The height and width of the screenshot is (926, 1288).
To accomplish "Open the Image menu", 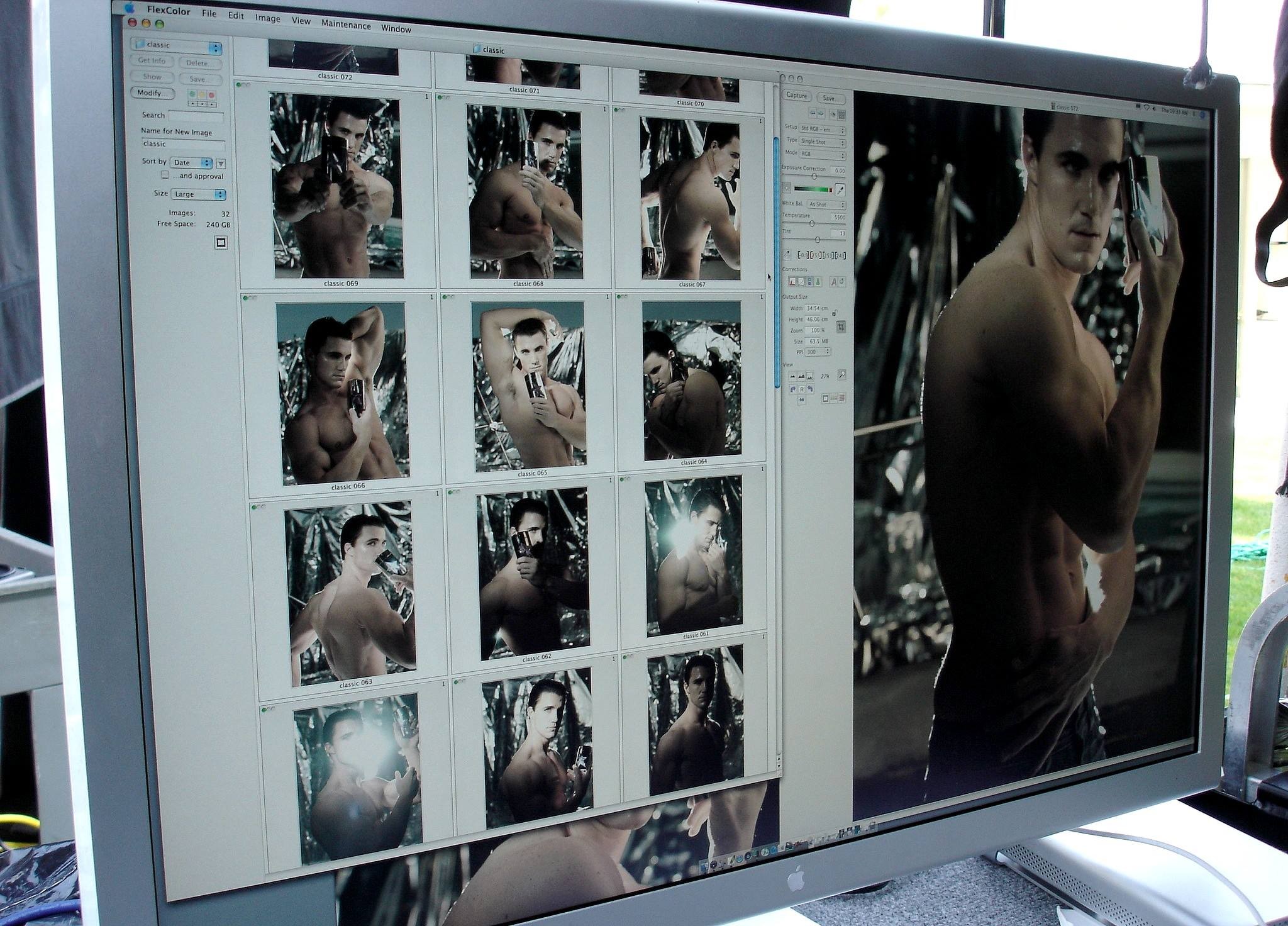I will 267,18.
